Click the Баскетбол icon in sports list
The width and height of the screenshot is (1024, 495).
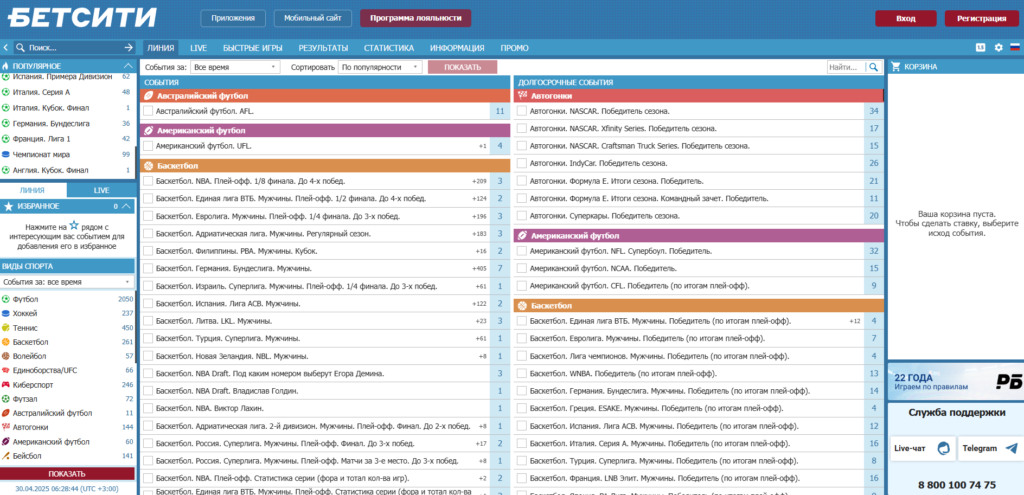tap(6, 342)
